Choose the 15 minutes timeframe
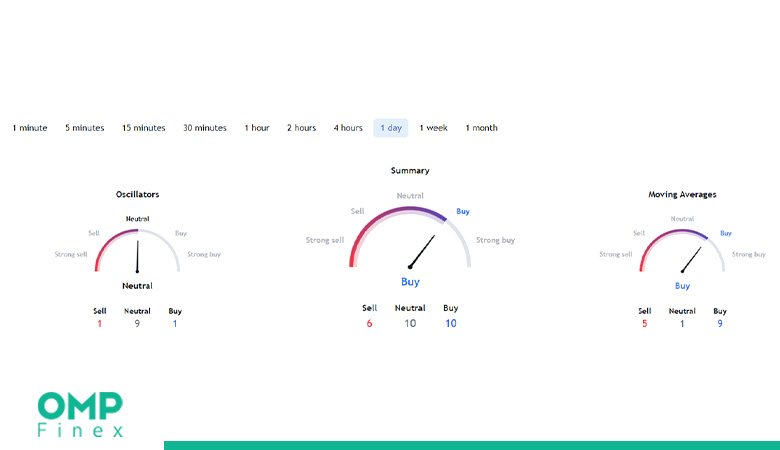780x450 pixels. (144, 128)
